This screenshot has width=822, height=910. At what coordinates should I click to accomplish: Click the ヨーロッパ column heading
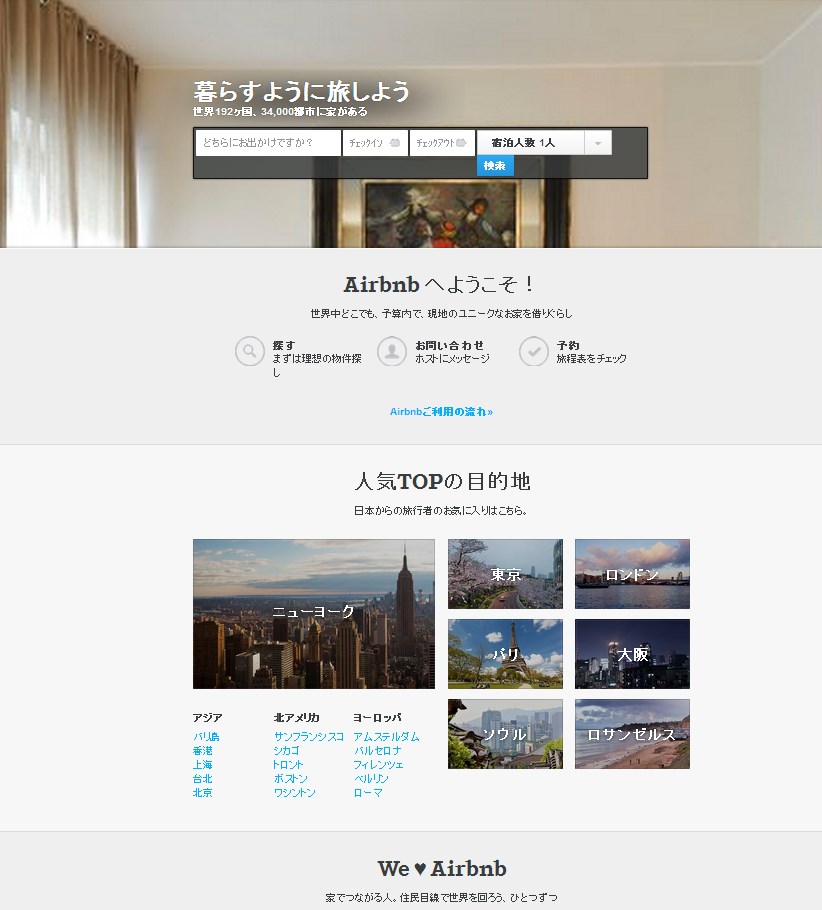(x=377, y=717)
